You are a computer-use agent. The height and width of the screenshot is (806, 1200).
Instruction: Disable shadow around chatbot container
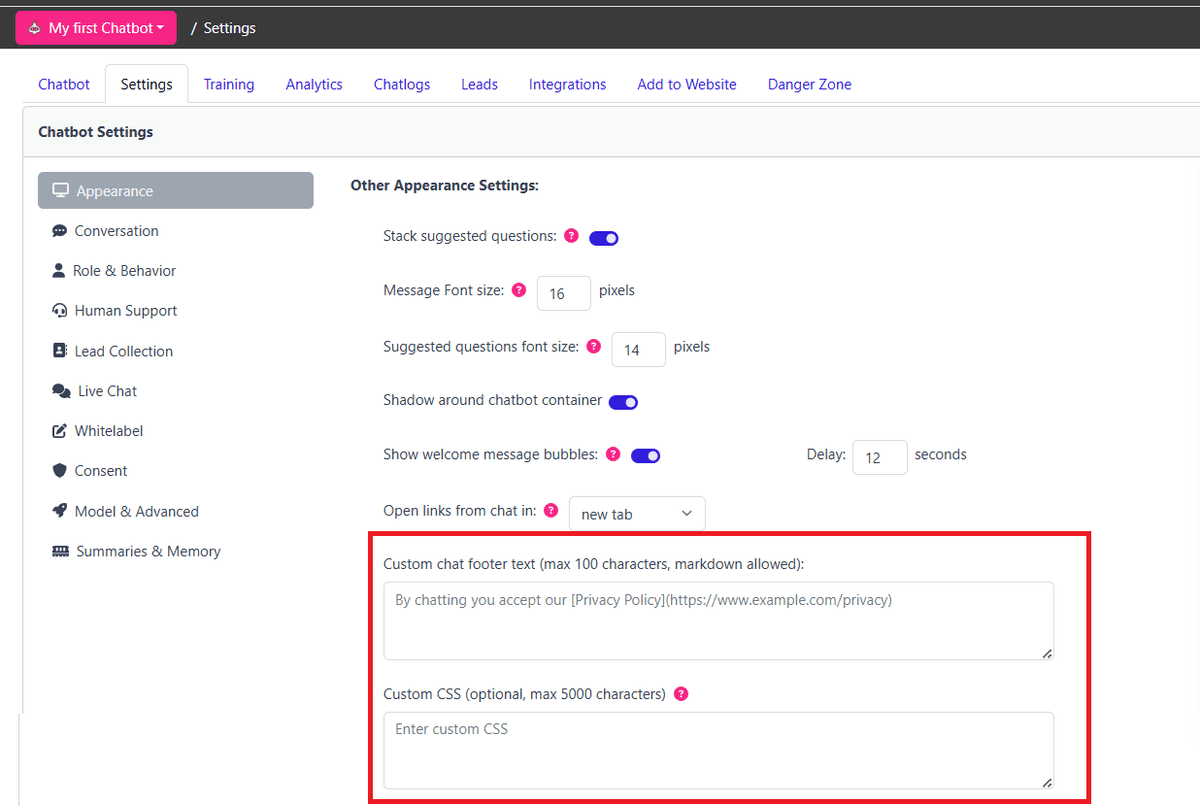[623, 401]
